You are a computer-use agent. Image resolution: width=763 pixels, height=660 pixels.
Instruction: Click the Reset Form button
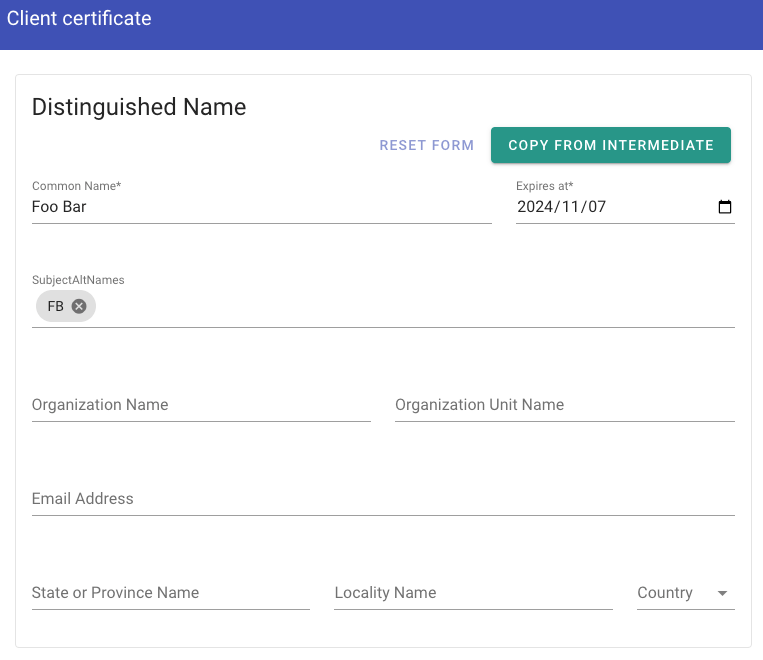(427, 145)
